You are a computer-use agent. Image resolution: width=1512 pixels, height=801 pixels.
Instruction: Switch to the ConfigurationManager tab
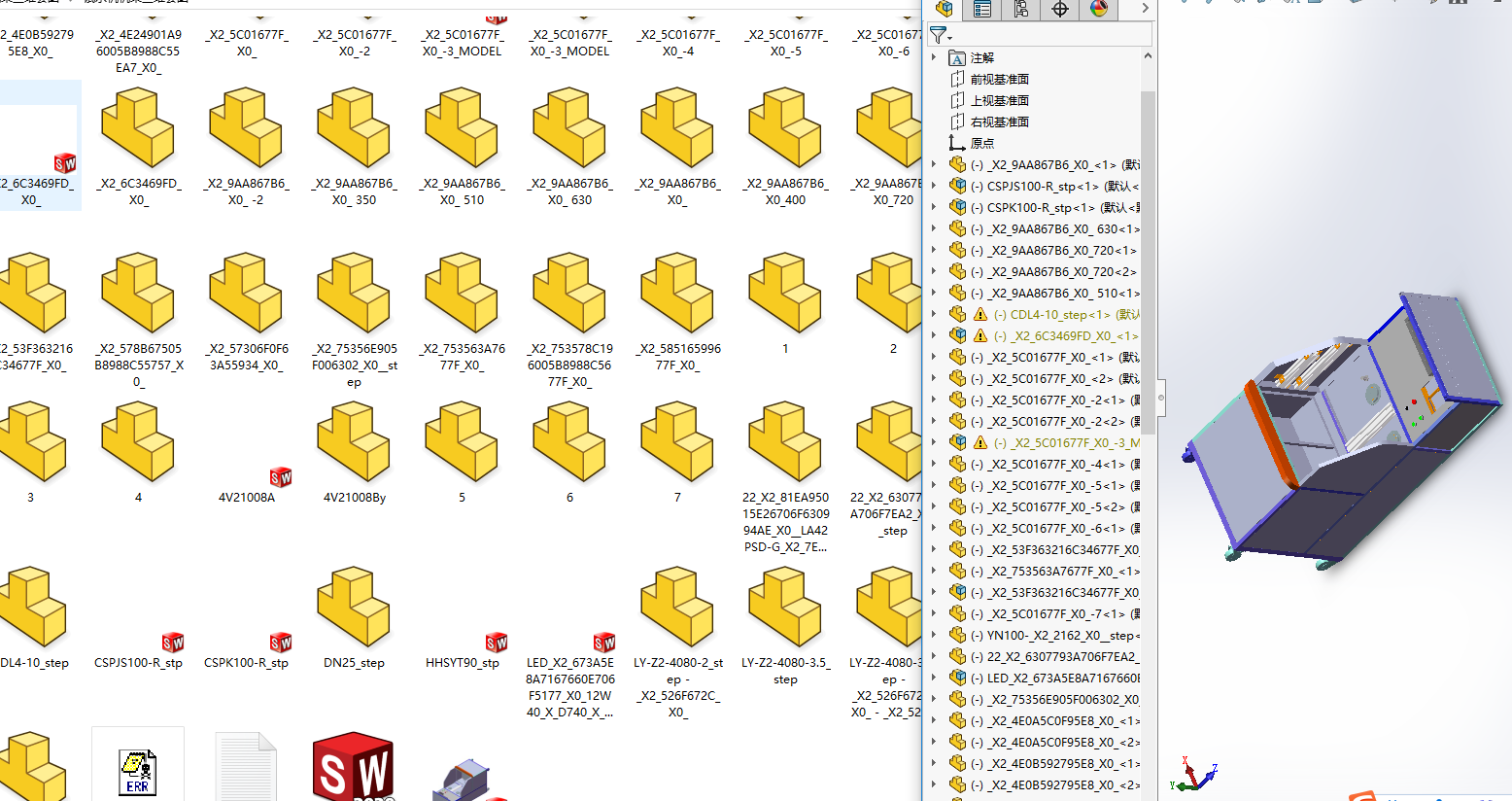(1021, 9)
